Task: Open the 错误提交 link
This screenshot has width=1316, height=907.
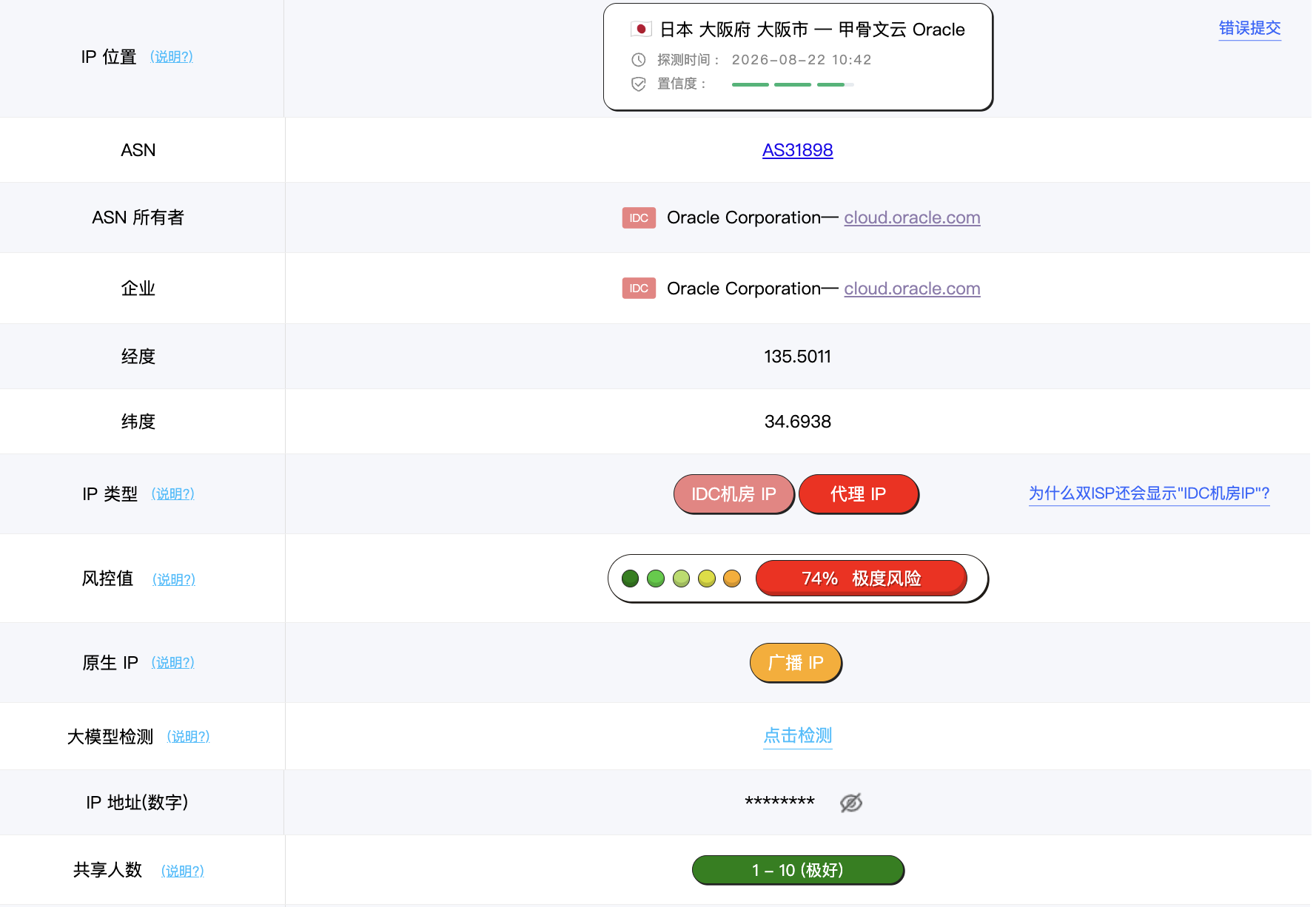Action: (x=1250, y=28)
